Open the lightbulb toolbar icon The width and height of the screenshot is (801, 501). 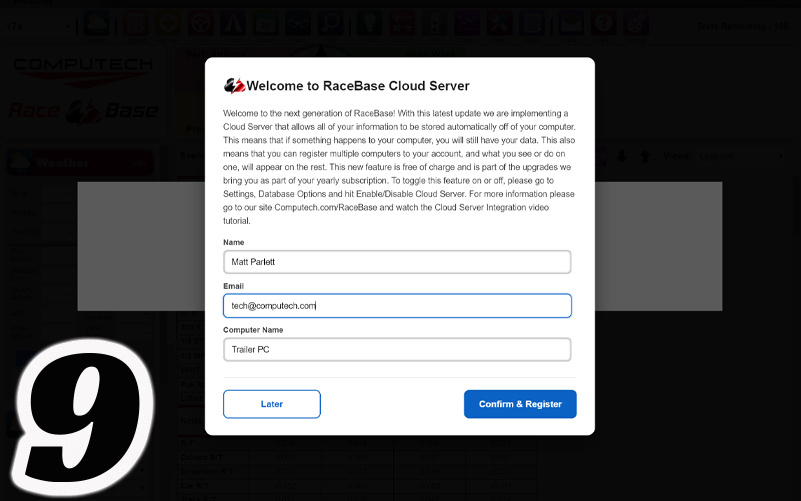tap(369, 24)
